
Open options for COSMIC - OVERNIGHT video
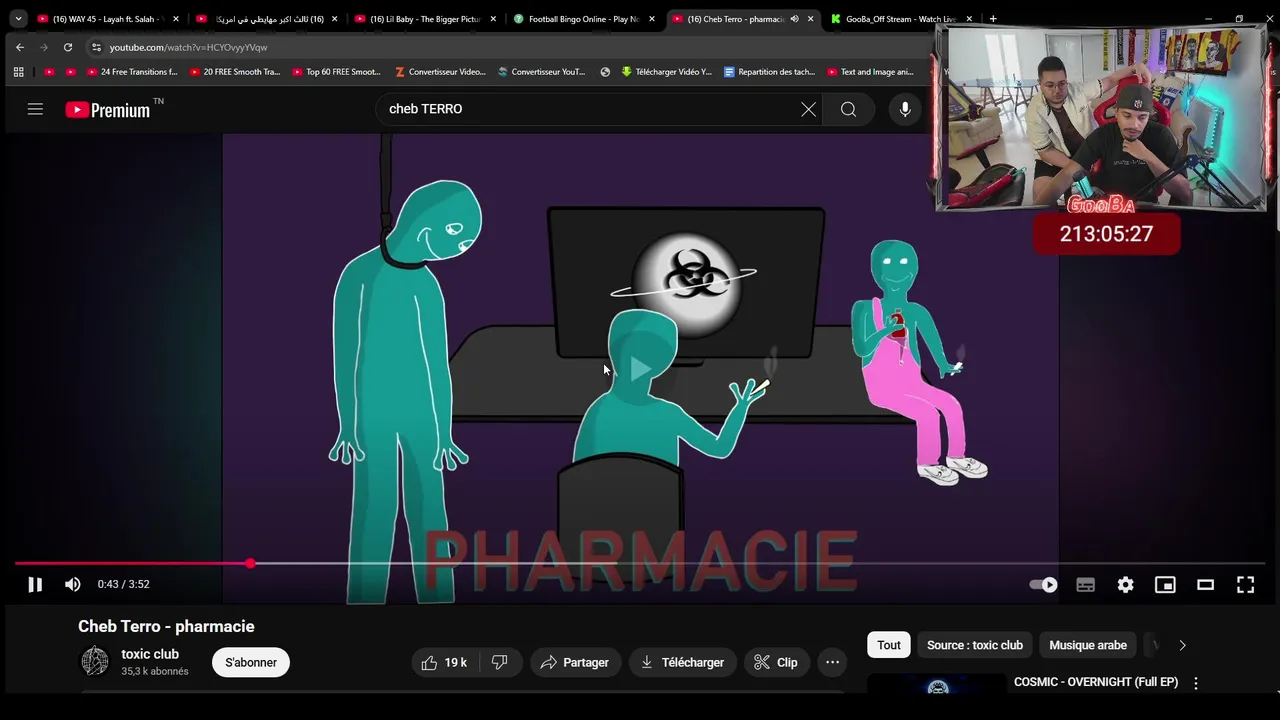tap(1196, 683)
